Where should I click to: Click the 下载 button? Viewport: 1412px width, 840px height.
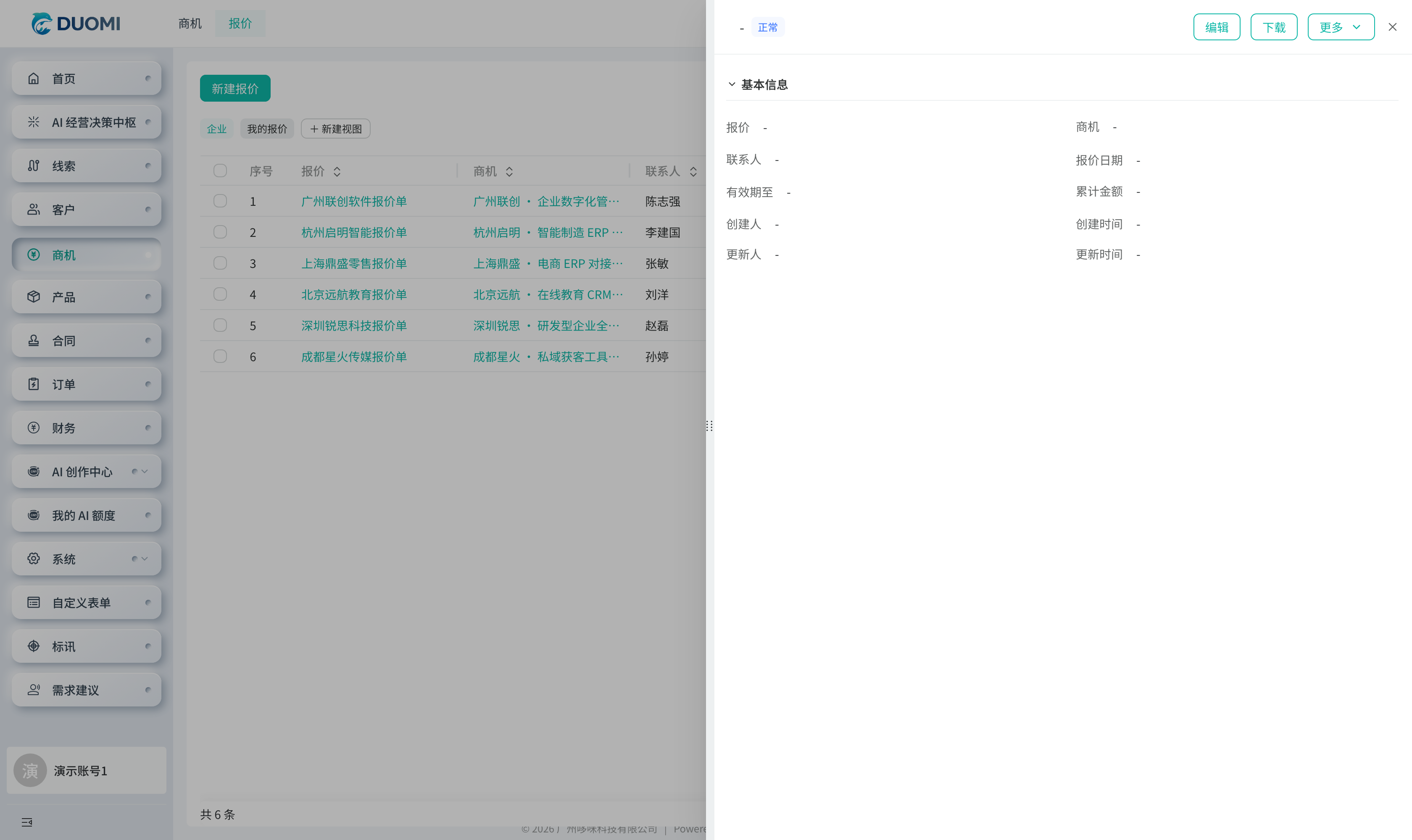click(x=1273, y=26)
